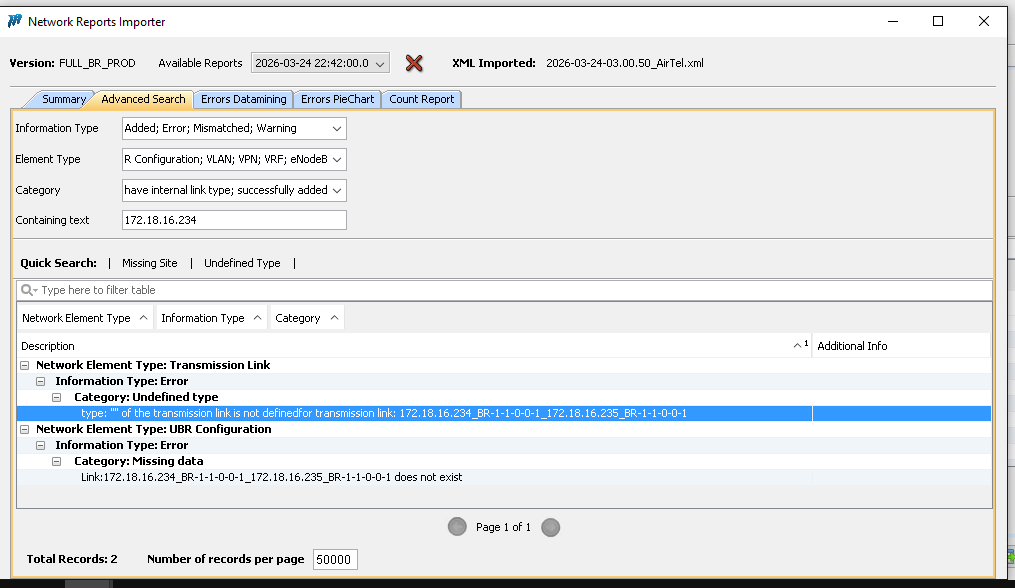
Task: Collapse the Category: Missing data node
Action: point(62,462)
